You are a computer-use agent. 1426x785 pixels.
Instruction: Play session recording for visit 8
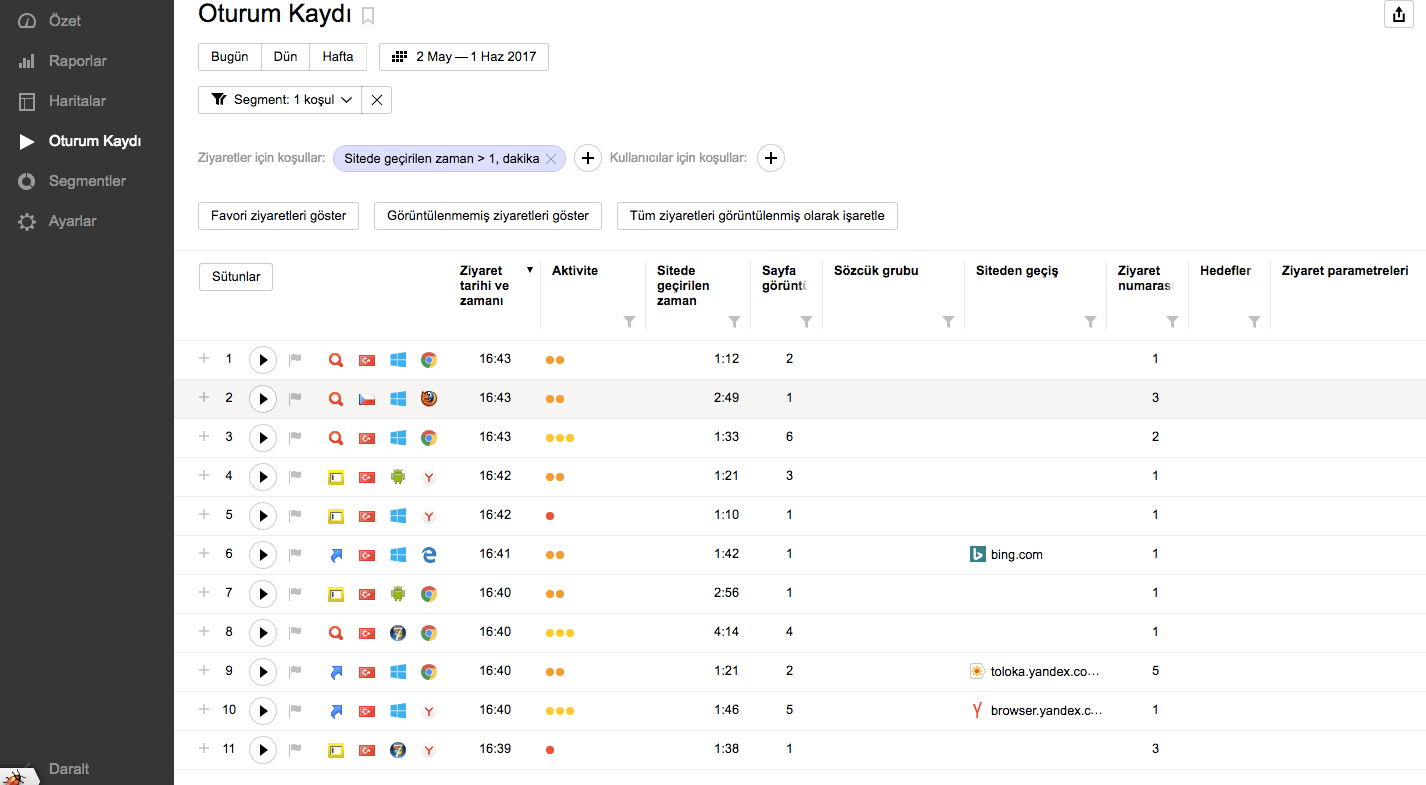[x=262, y=633]
